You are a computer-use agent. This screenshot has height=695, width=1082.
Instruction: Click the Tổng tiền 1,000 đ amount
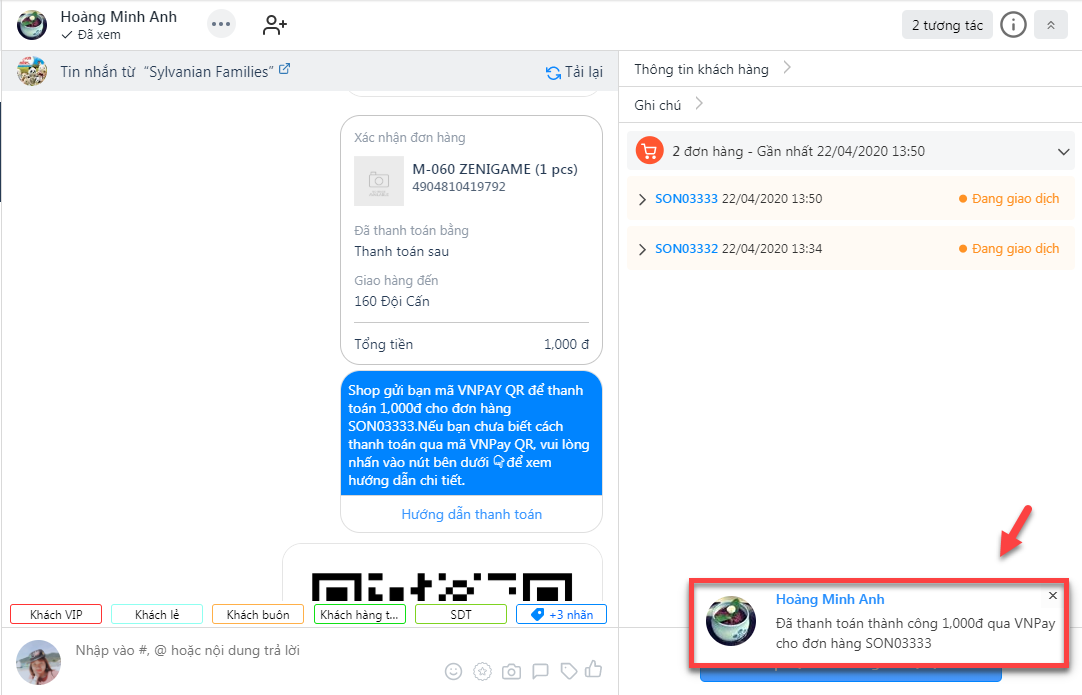point(566,344)
